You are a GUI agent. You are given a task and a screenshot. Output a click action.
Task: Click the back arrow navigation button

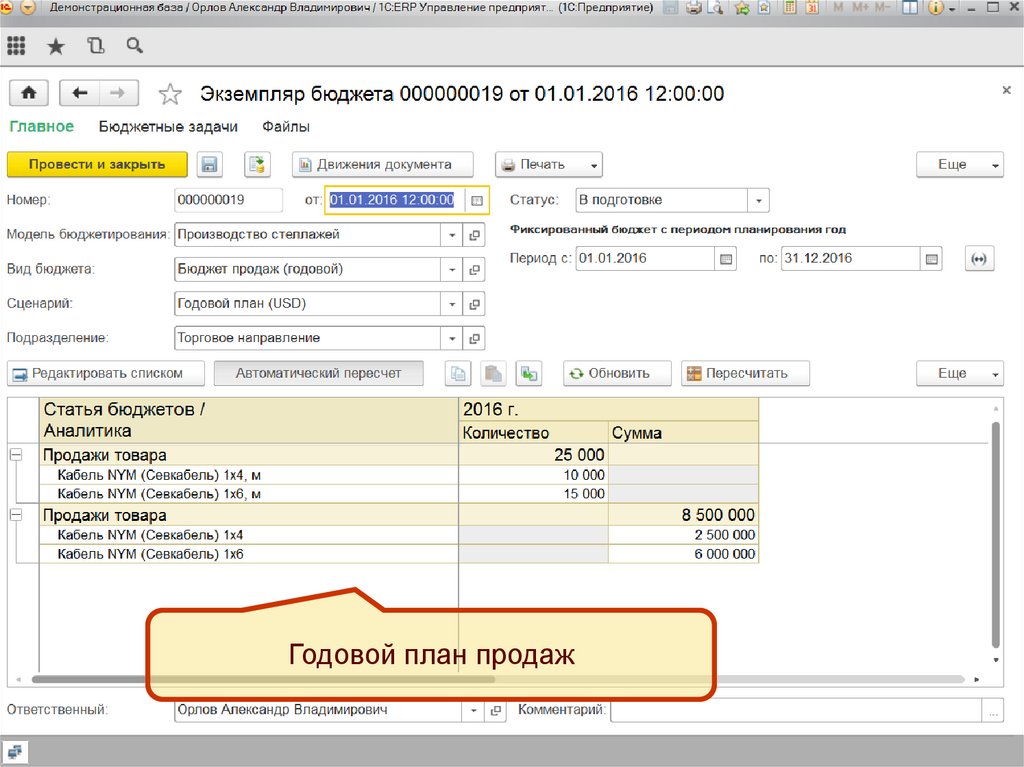[x=80, y=93]
